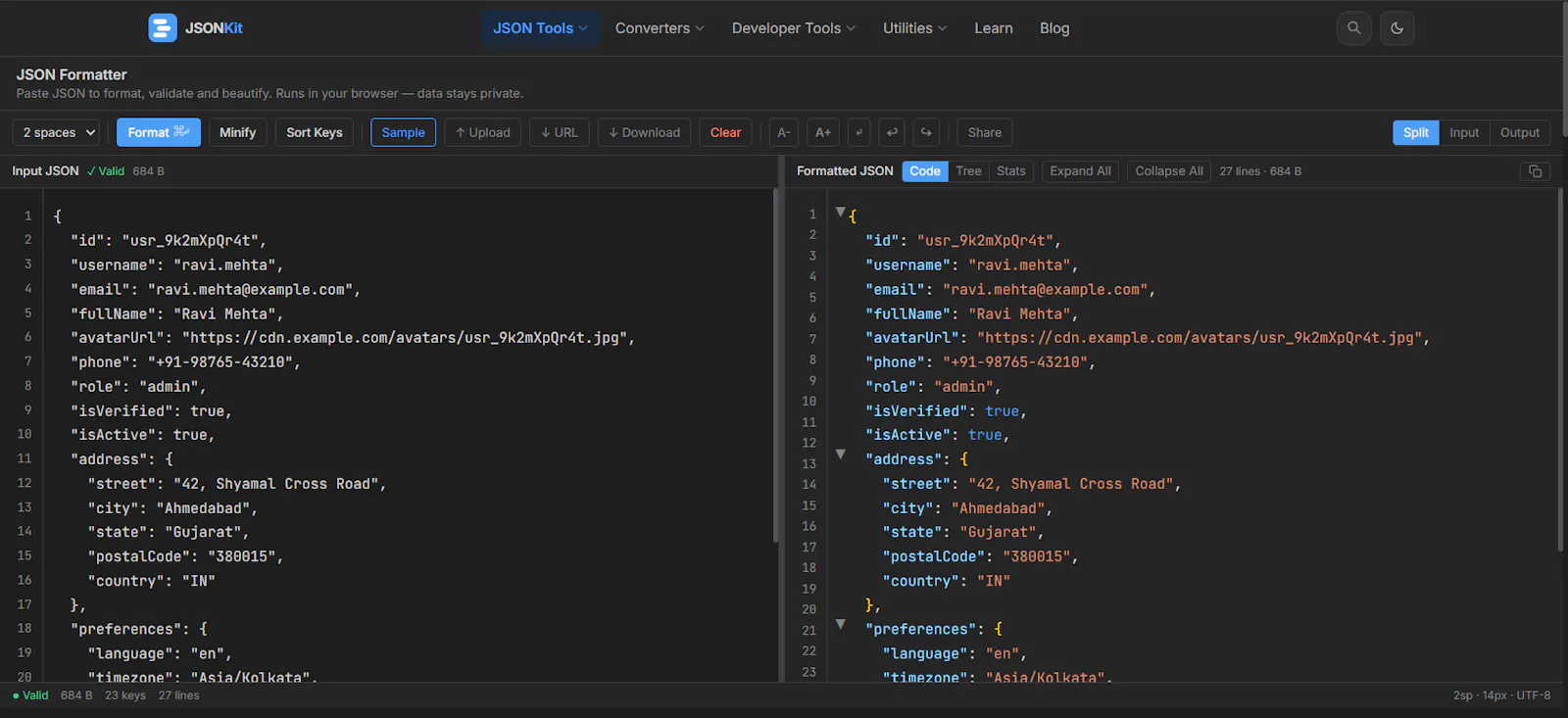Switch to Stats view tab
This screenshot has height=718, width=1568.
(x=1010, y=171)
